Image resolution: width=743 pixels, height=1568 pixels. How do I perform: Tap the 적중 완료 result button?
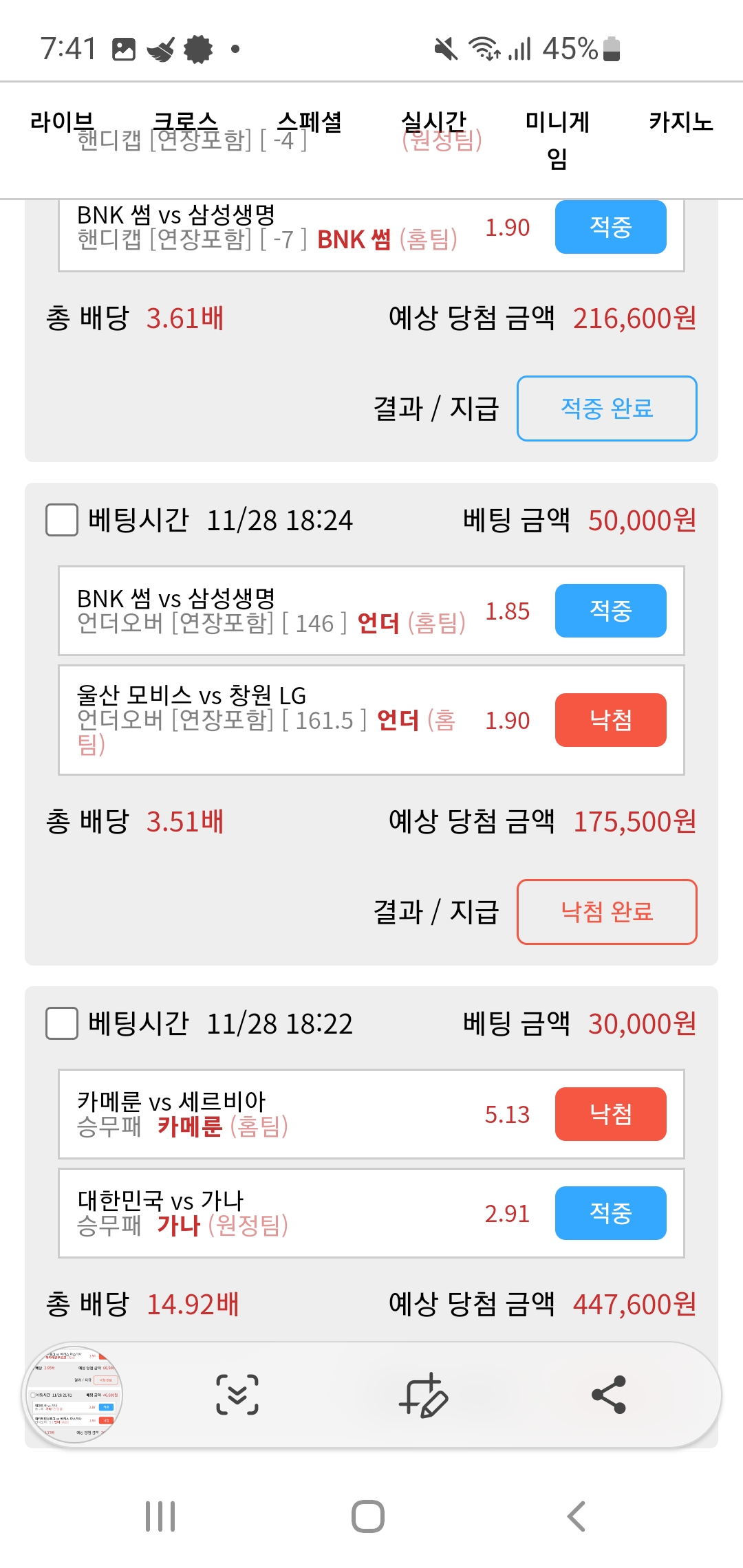(x=607, y=409)
